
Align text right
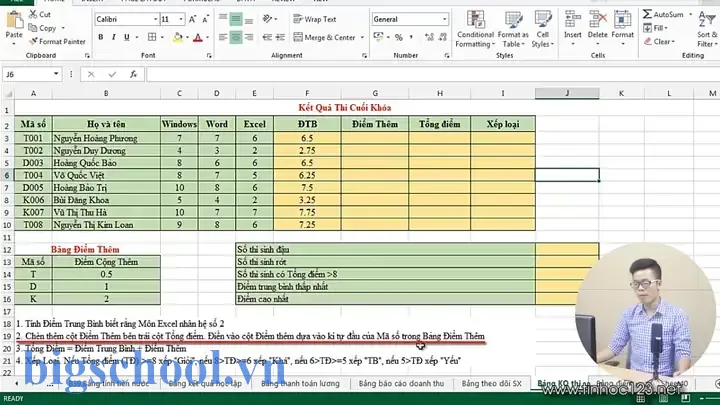pos(249,37)
